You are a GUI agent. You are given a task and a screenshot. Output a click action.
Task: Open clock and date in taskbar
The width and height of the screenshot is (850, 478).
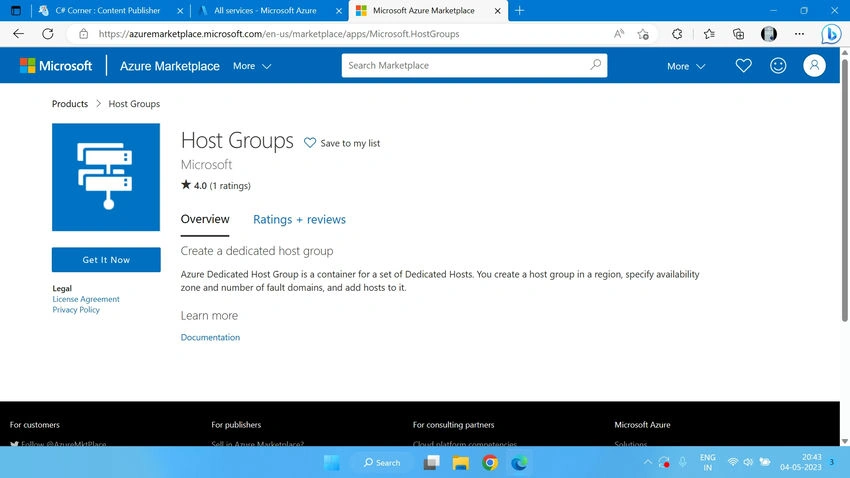coord(801,462)
